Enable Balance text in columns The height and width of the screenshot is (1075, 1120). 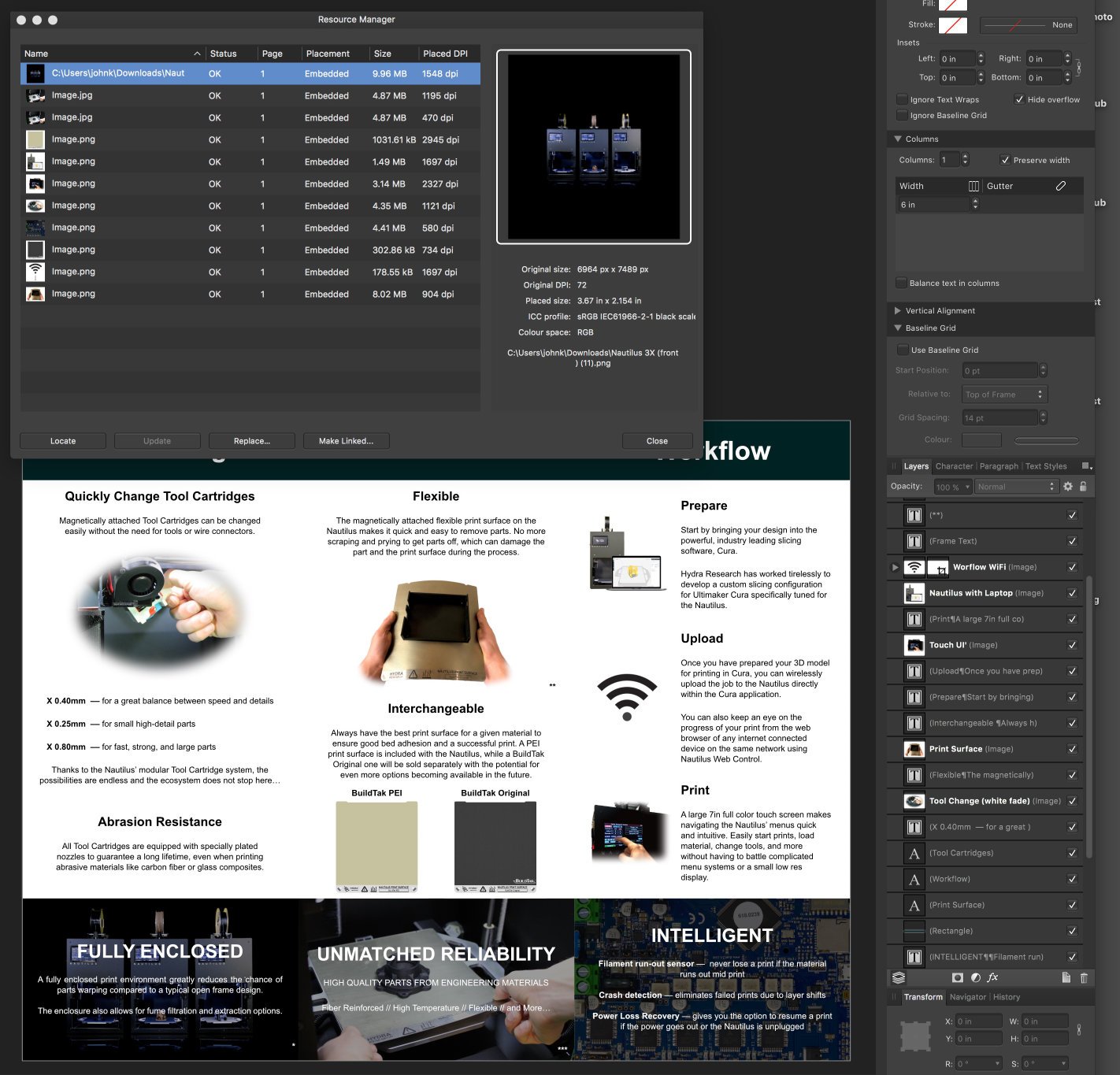901,283
